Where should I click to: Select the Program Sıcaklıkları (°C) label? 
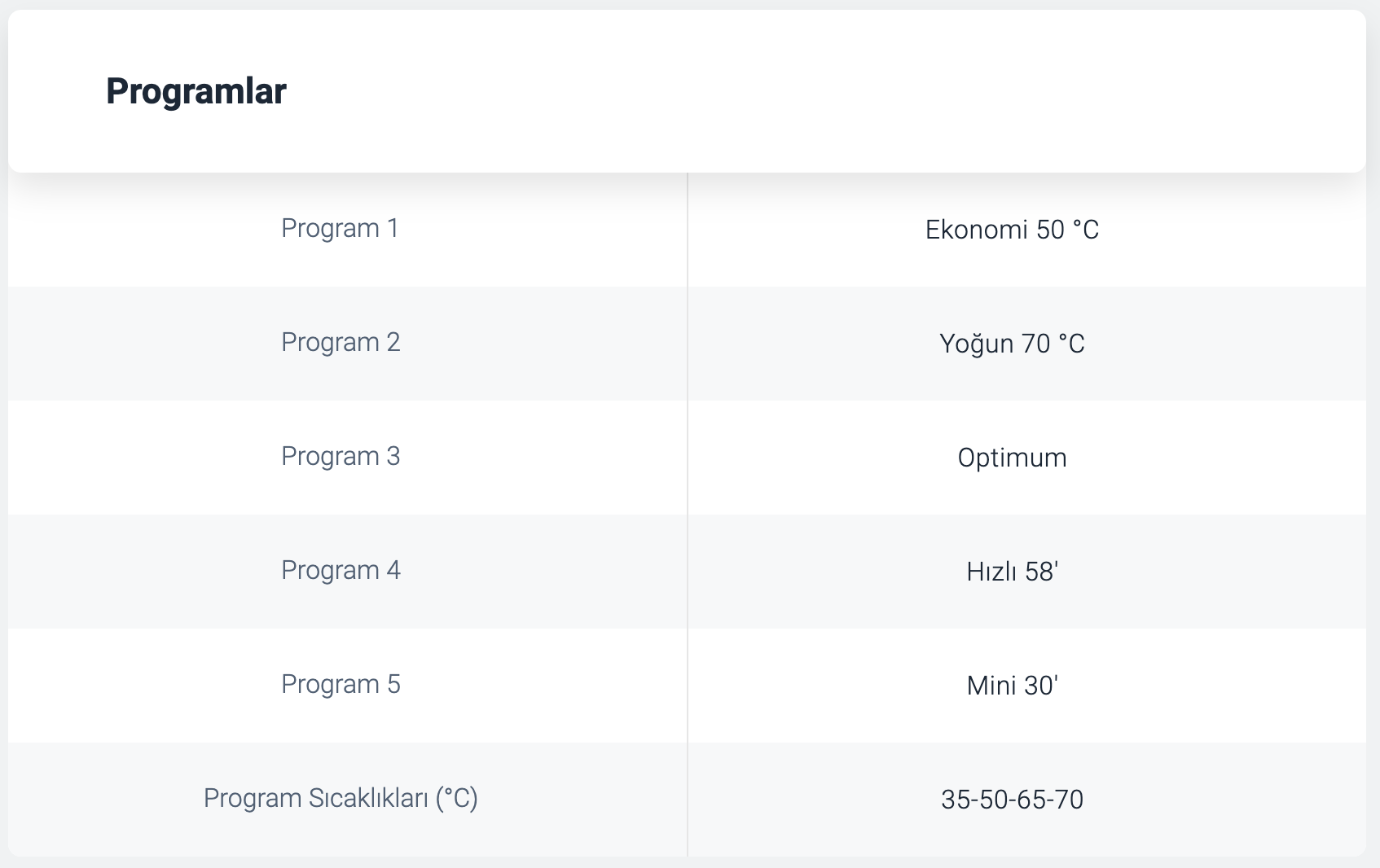341,798
